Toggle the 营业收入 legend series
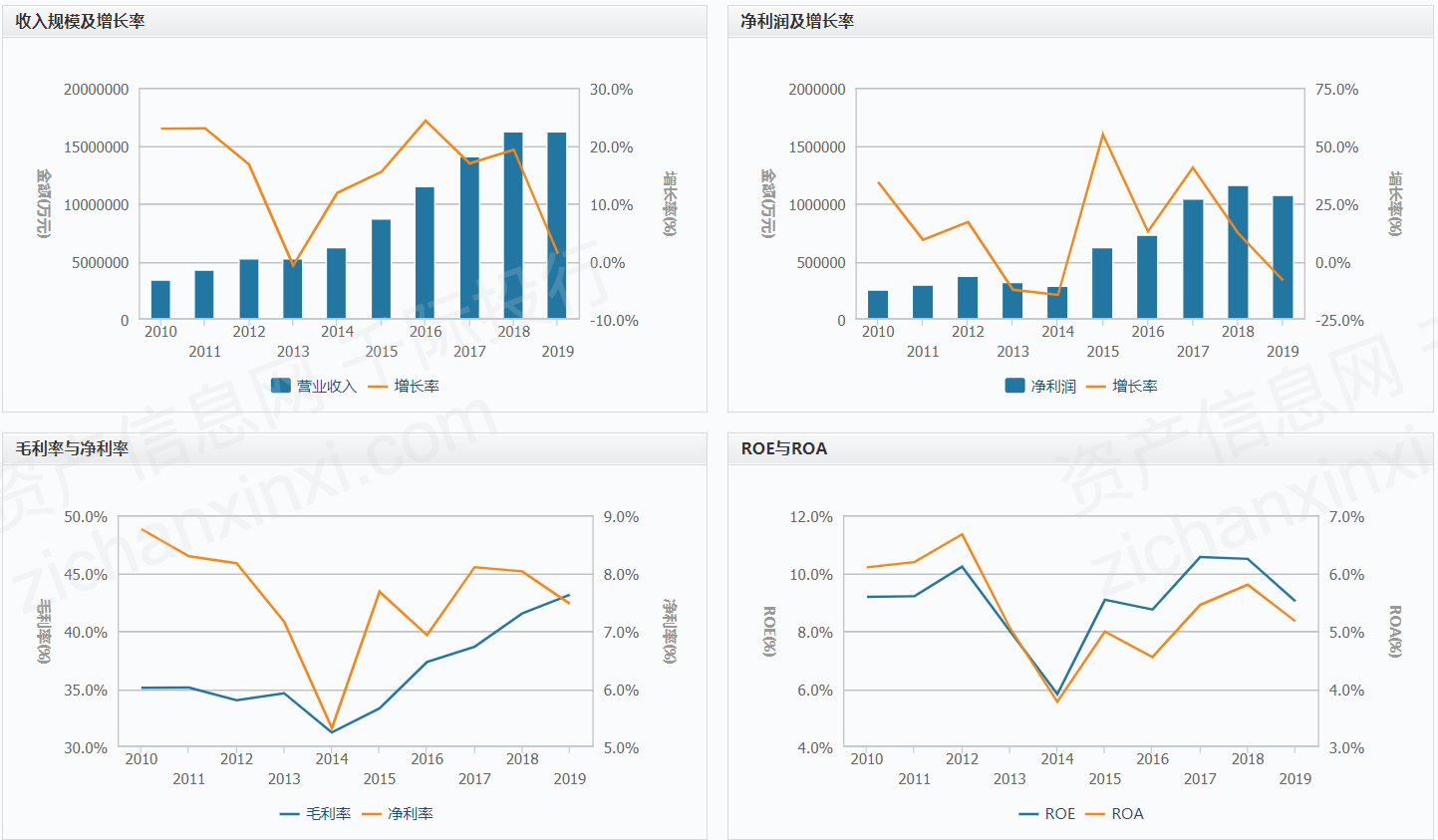Image resolution: width=1438 pixels, height=840 pixels. (x=314, y=386)
